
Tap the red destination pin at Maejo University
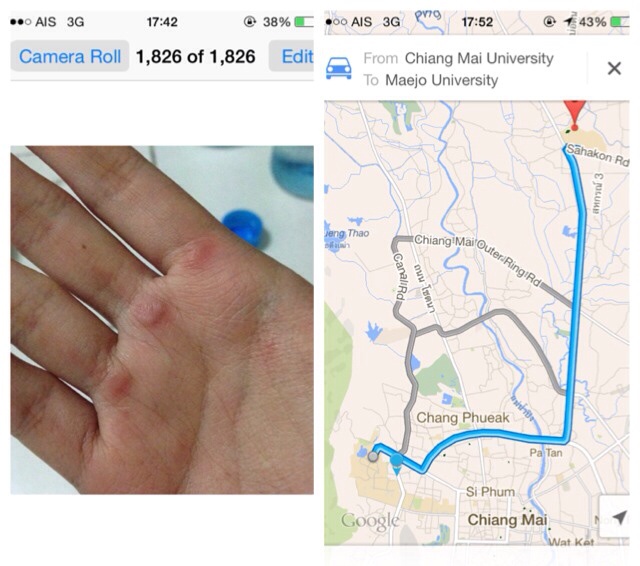click(x=574, y=115)
